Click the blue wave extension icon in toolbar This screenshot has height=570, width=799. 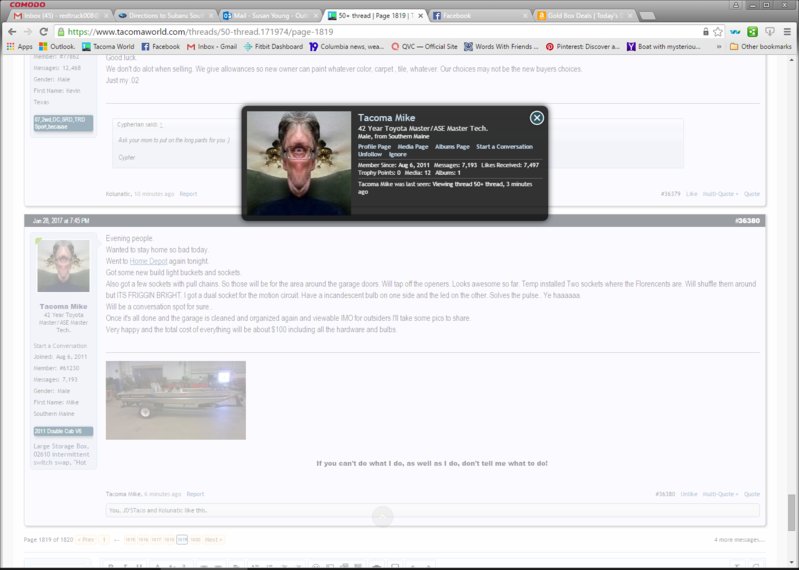pyautogui.click(x=735, y=32)
